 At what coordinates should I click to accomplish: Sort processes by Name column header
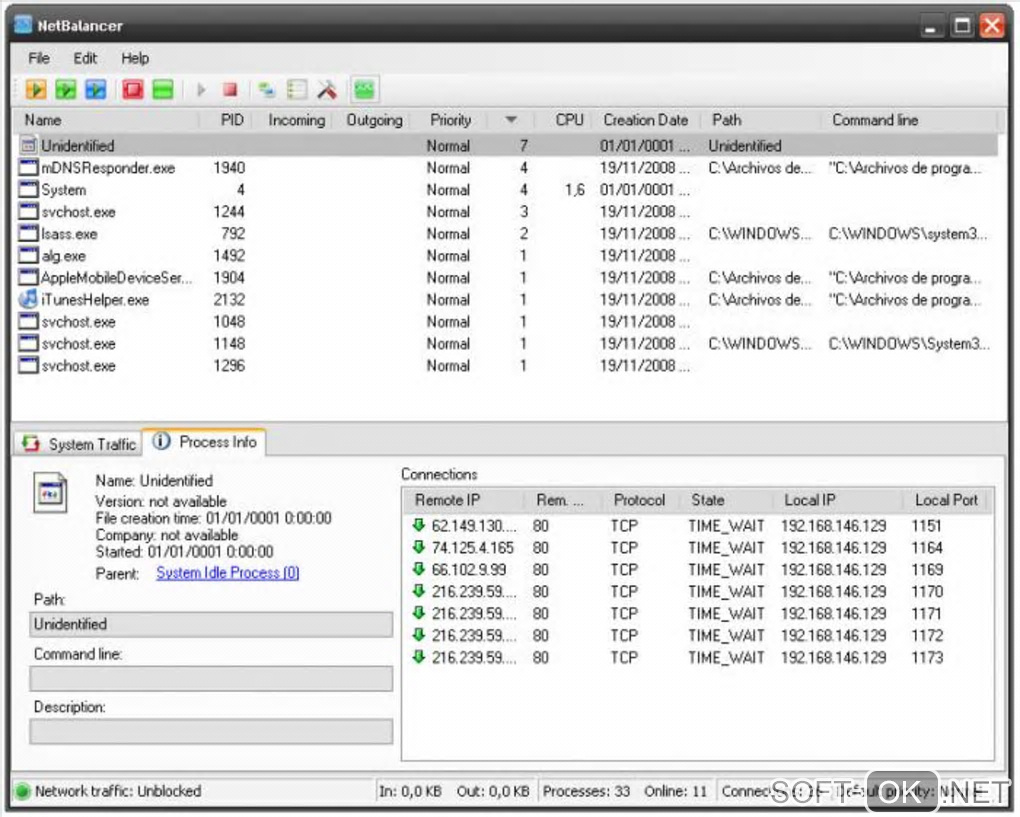(107, 120)
